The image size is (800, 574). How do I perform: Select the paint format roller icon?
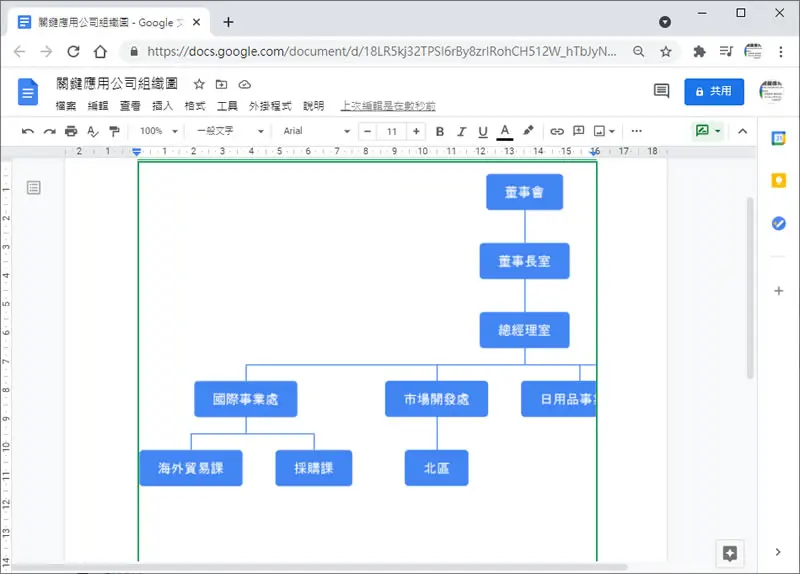[114, 132]
